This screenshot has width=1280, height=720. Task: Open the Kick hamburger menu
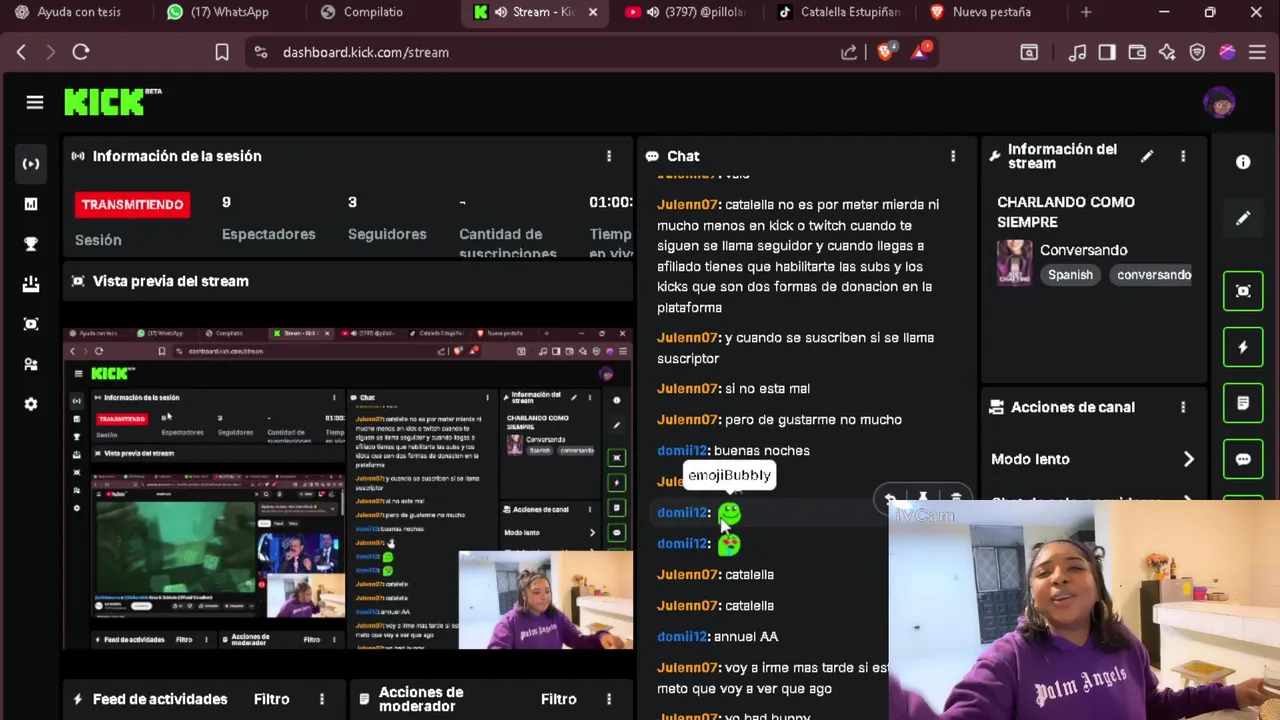[x=35, y=102]
